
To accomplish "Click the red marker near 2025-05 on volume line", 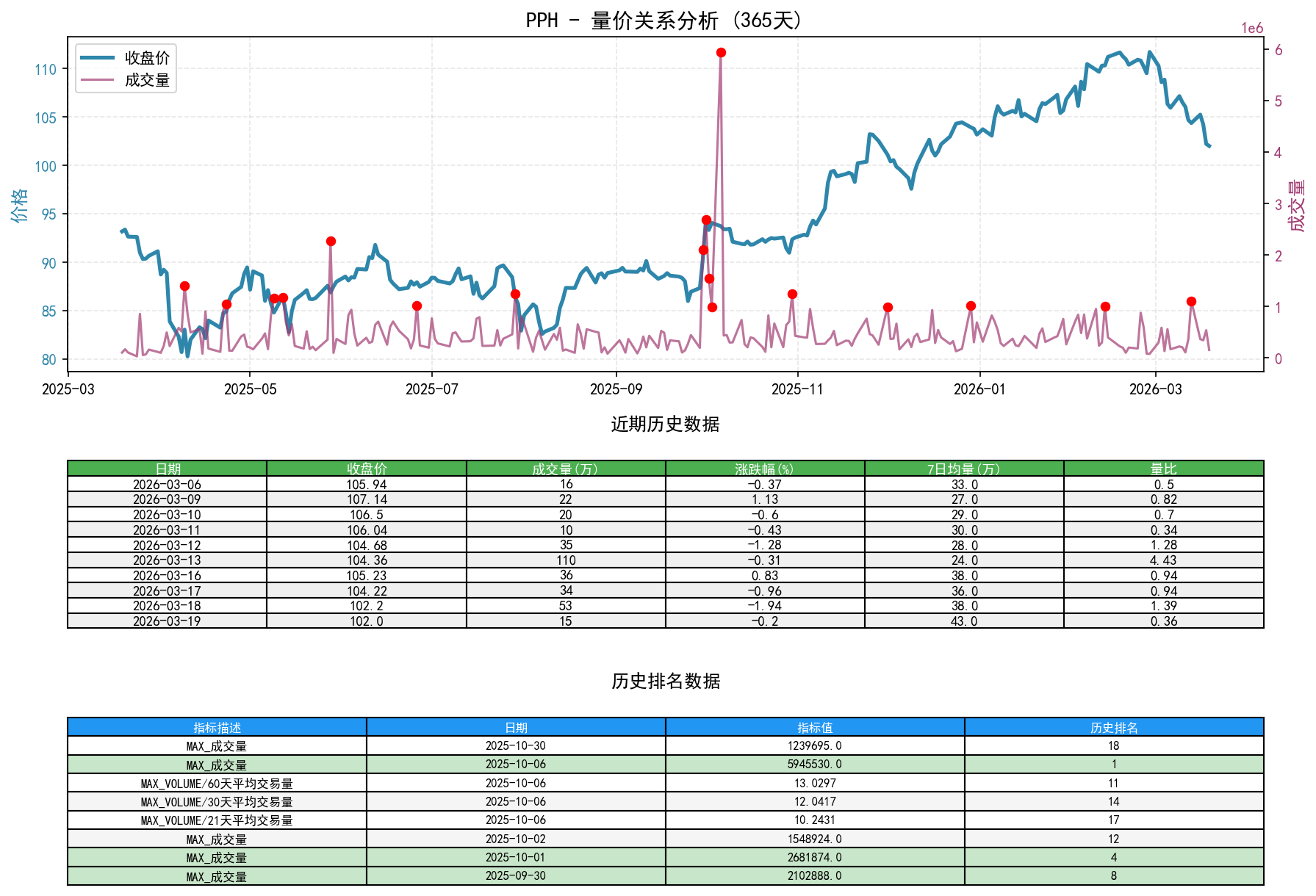I will click(226, 303).
